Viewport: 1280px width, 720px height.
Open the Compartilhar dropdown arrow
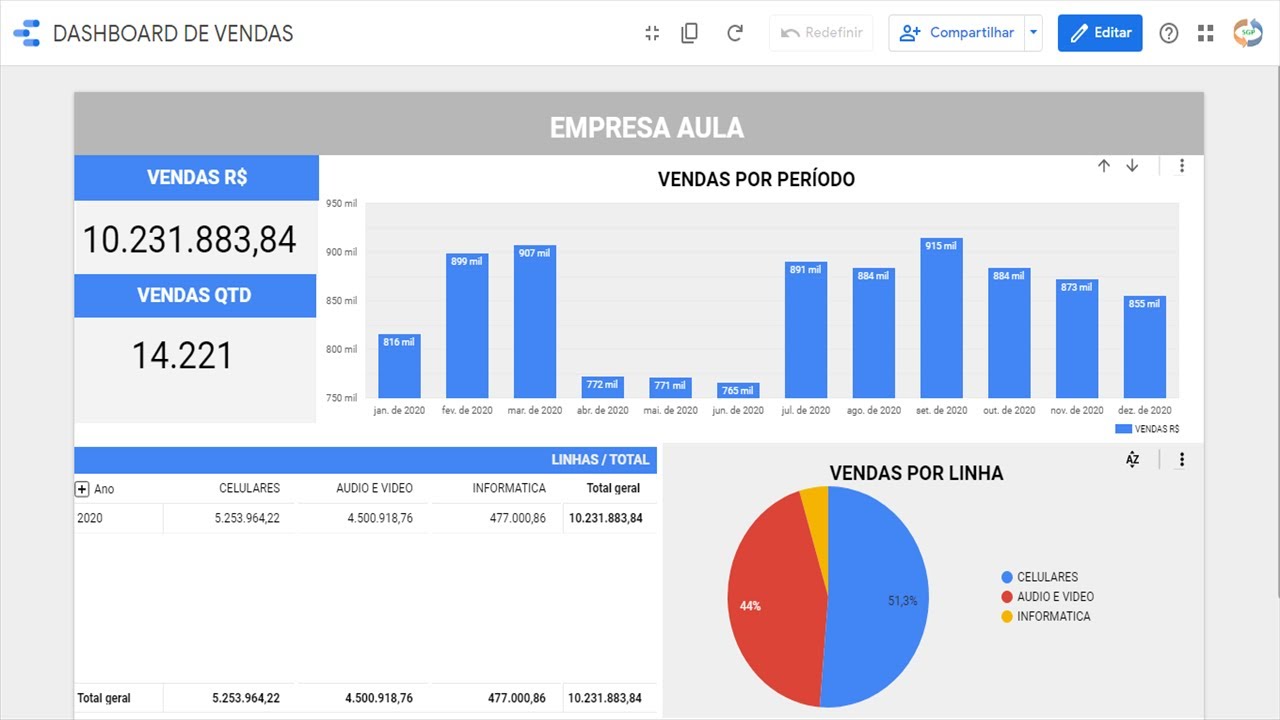click(1034, 33)
